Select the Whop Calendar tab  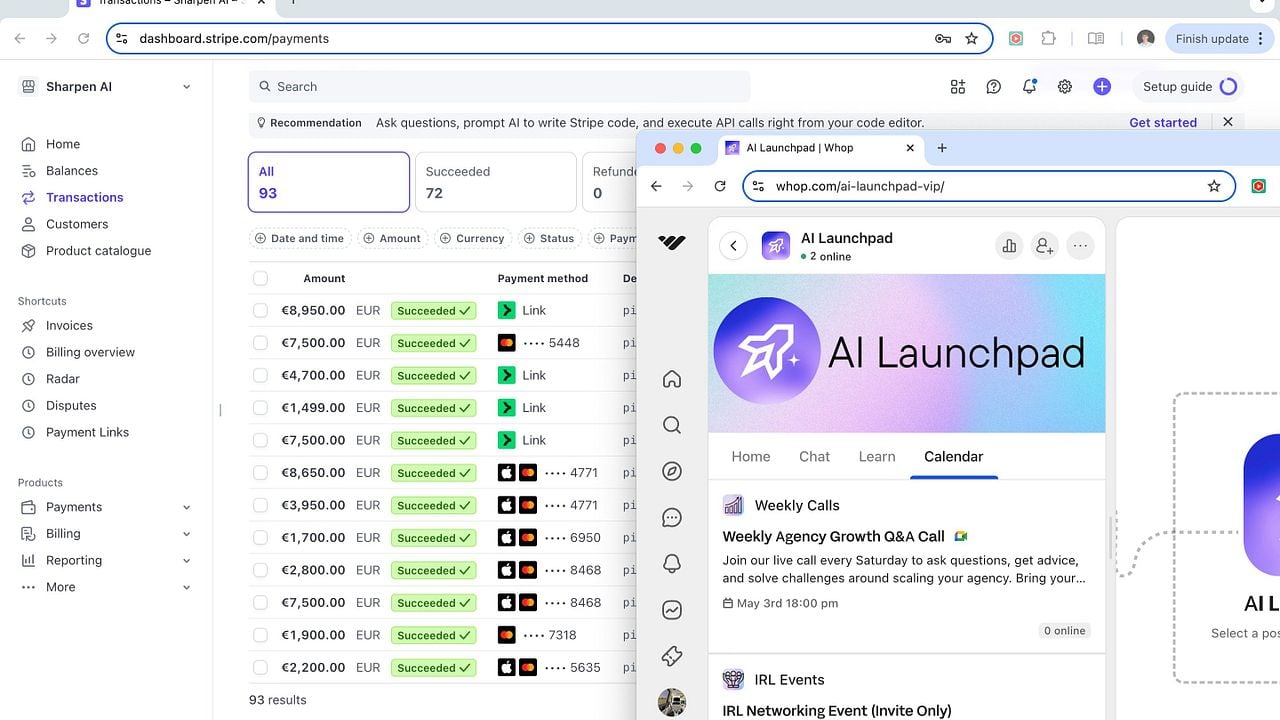(954, 456)
